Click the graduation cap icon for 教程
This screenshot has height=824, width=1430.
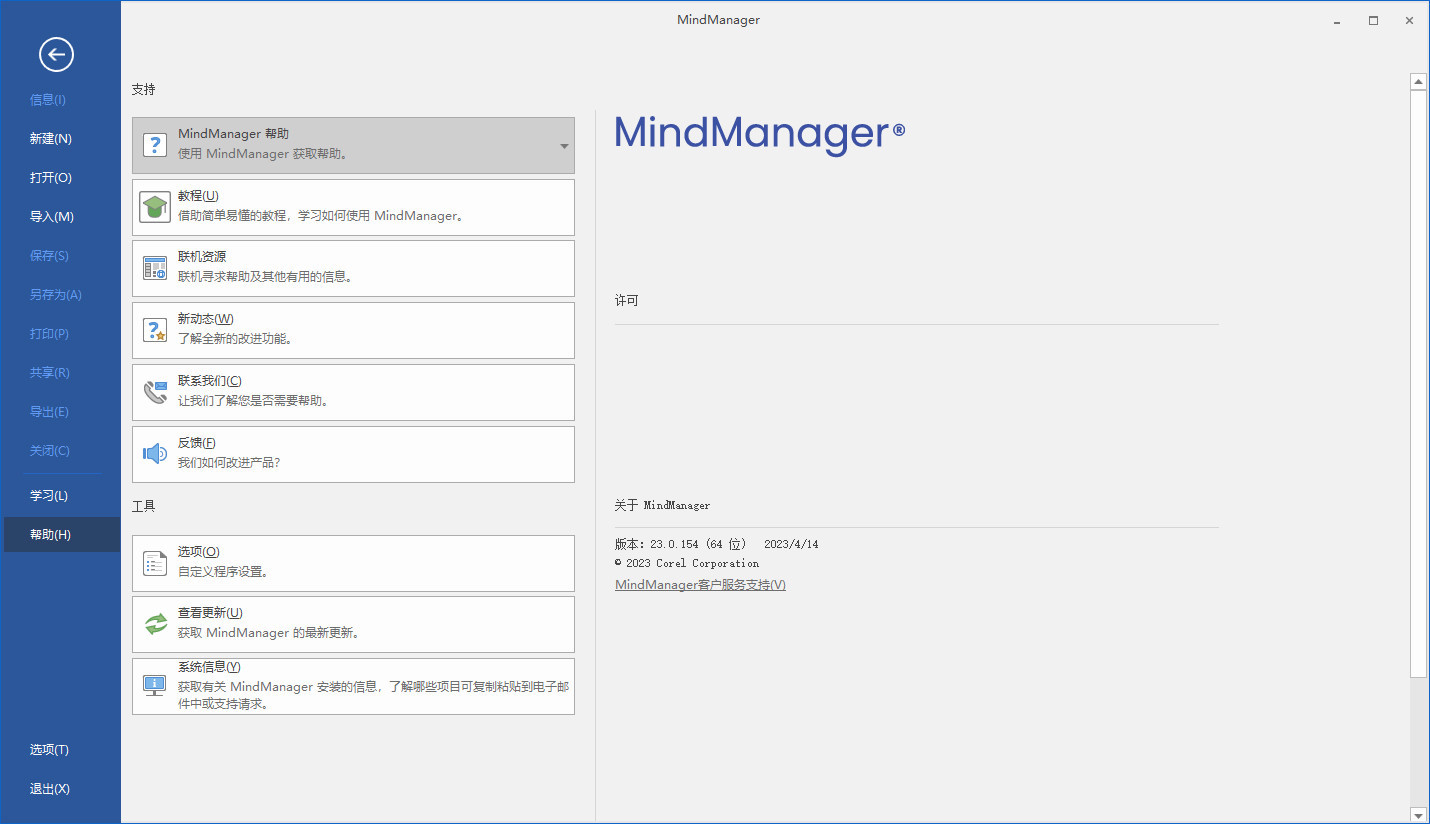pos(154,207)
